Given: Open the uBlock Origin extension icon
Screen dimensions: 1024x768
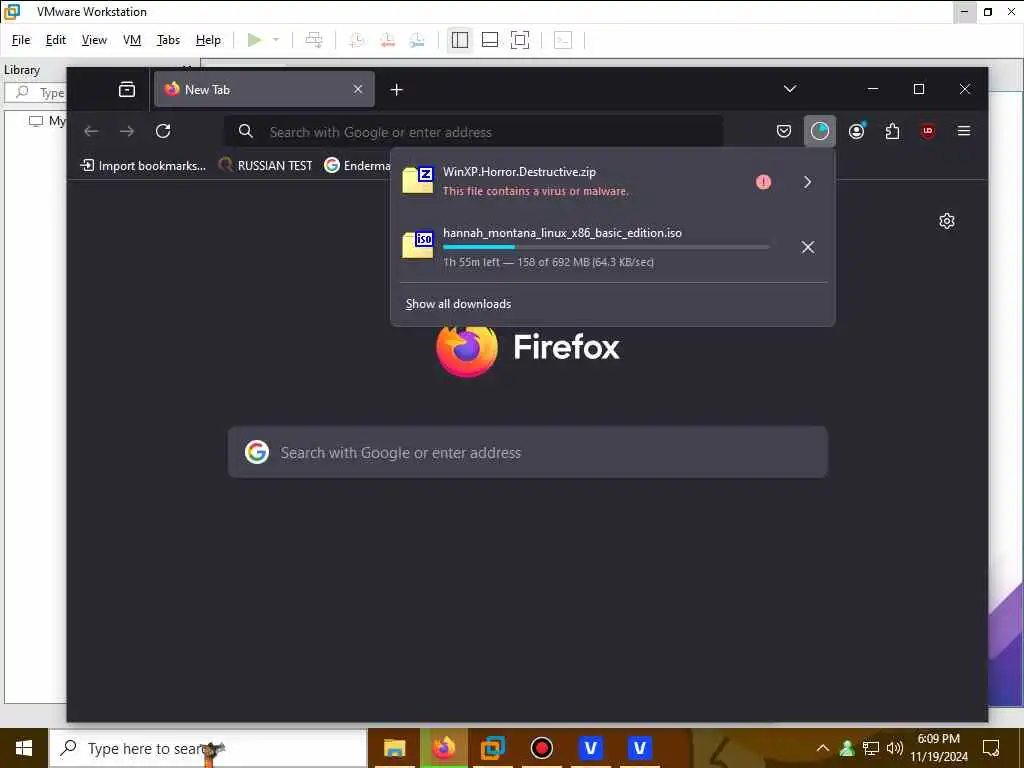Looking at the screenshot, I should [x=927, y=131].
